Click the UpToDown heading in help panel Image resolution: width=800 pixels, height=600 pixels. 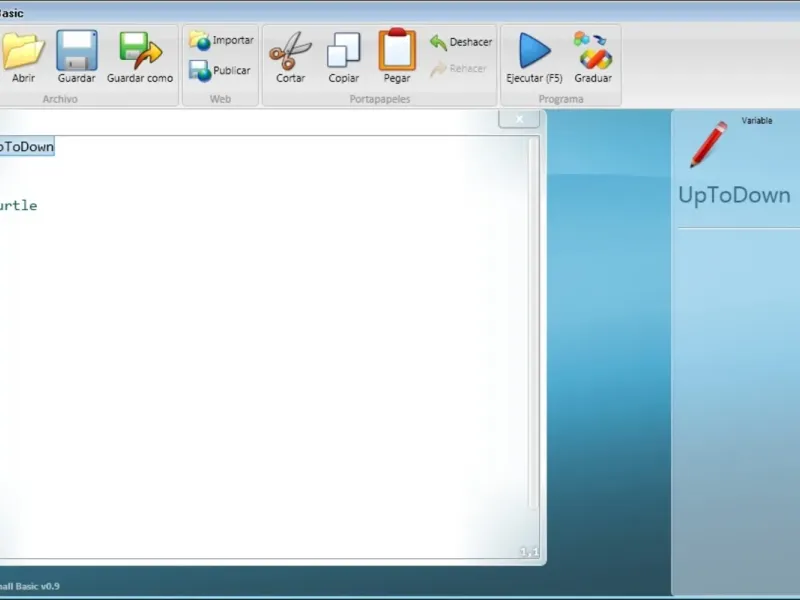tap(734, 195)
